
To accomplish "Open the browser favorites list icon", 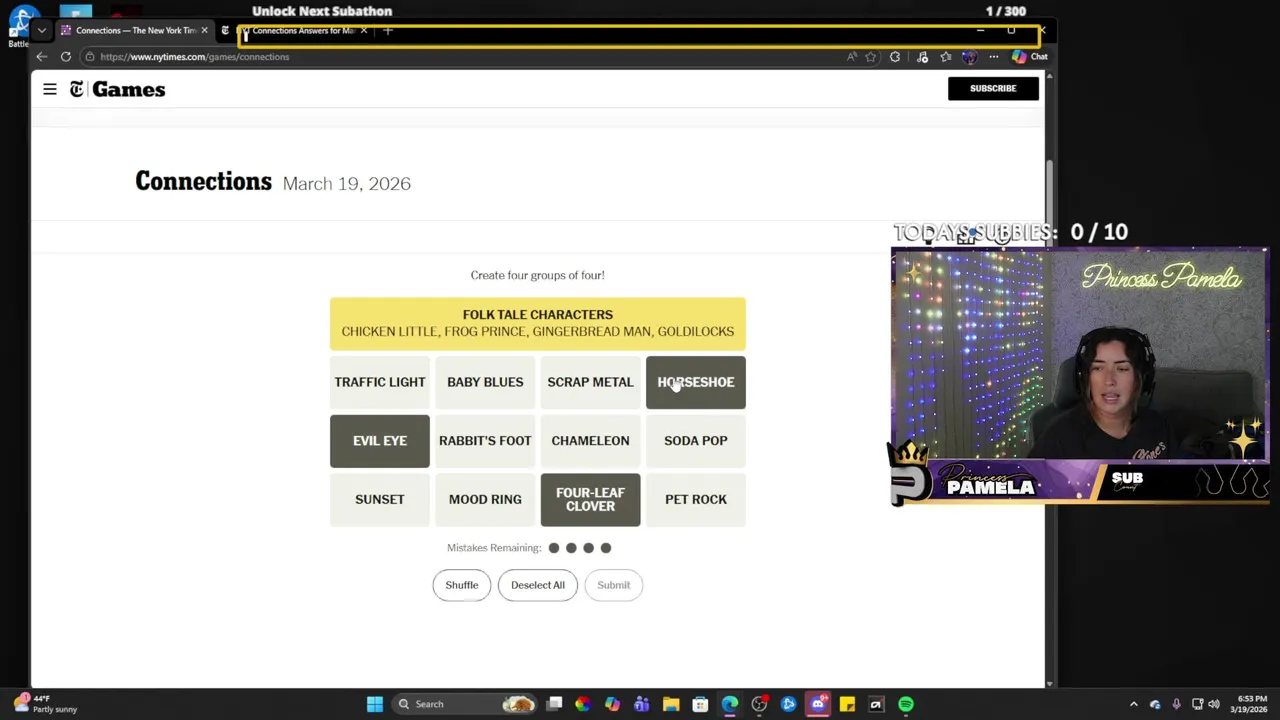I will point(946,57).
